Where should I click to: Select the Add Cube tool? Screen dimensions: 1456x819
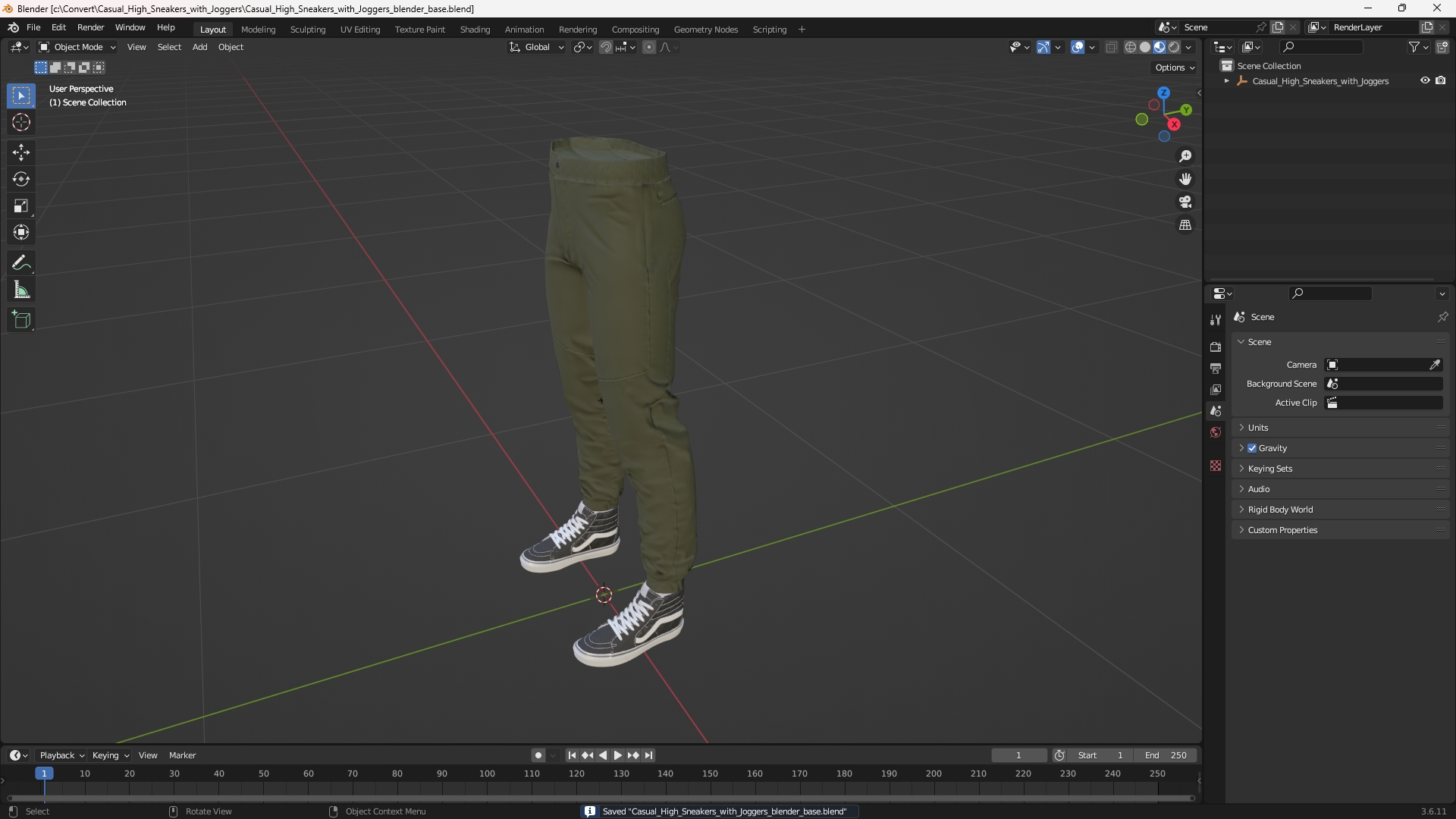(21, 320)
